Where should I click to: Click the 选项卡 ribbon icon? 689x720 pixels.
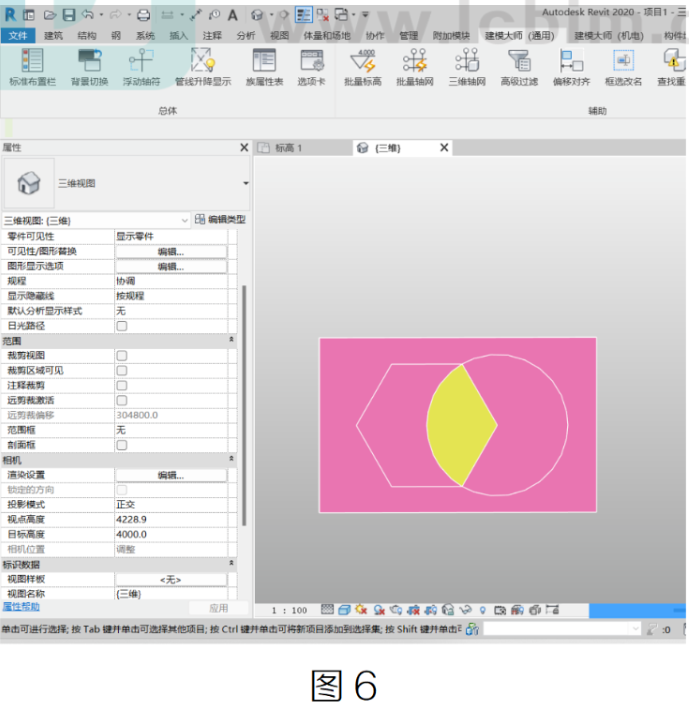312,61
